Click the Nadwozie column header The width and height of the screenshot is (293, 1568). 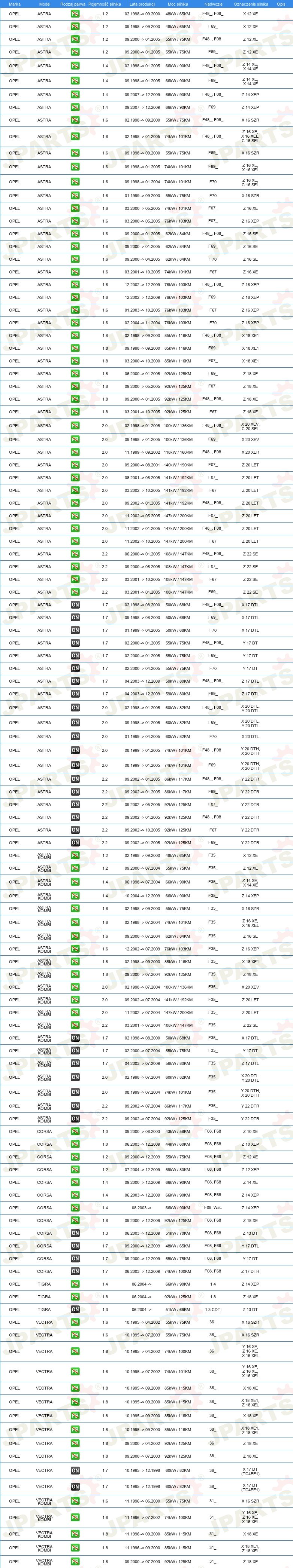tap(213, 4)
